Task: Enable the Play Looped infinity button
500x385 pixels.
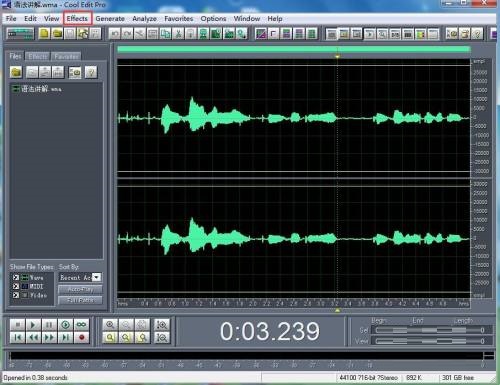Action: click(82, 324)
